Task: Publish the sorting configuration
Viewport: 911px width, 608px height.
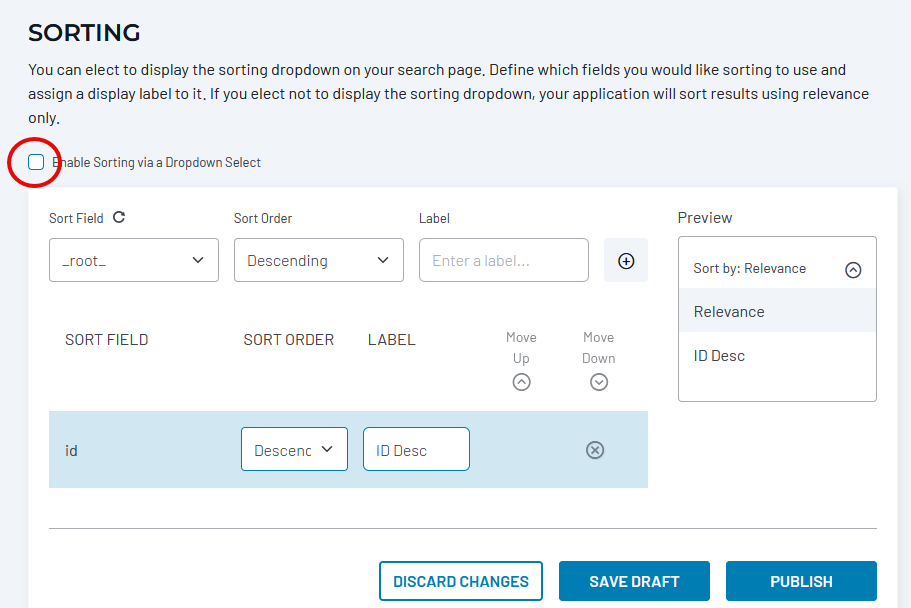Action: pos(801,581)
